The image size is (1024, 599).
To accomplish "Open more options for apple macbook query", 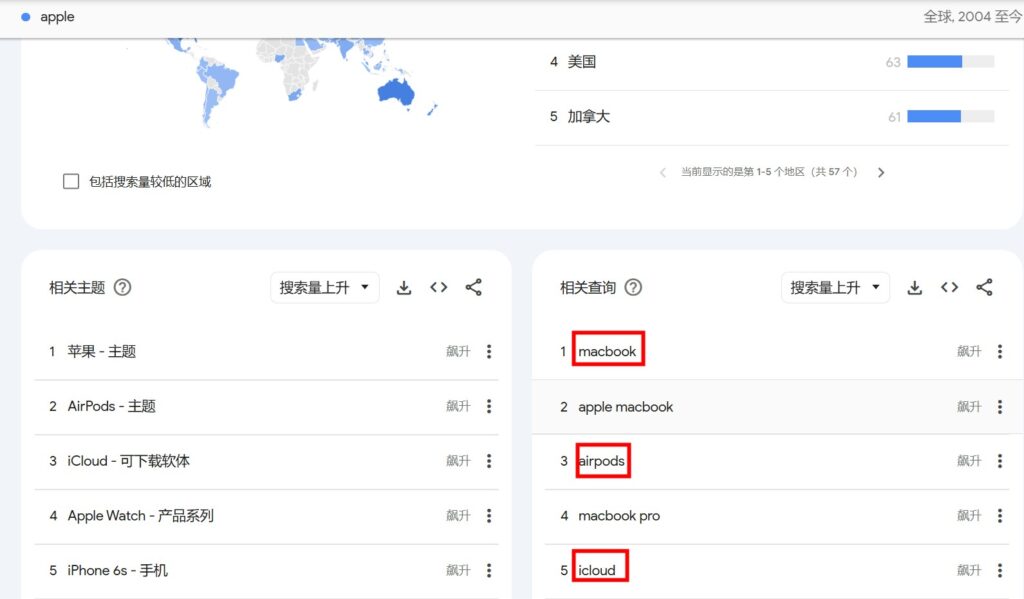I will [x=1000, y=407].
